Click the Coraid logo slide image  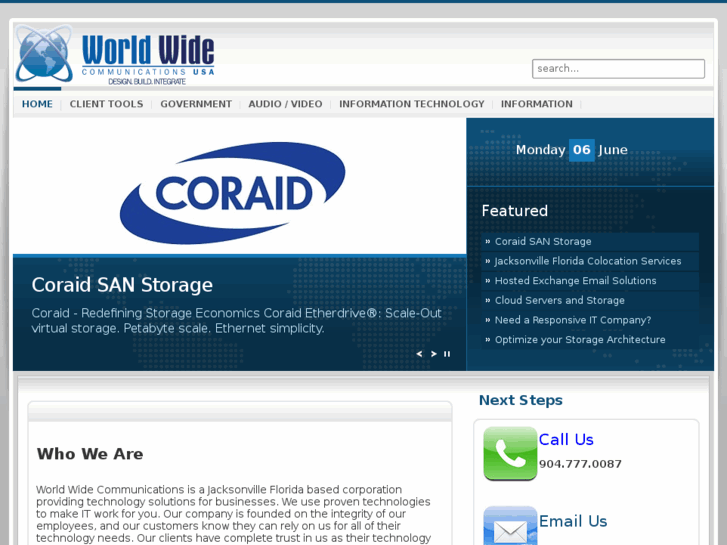[233, 192]
